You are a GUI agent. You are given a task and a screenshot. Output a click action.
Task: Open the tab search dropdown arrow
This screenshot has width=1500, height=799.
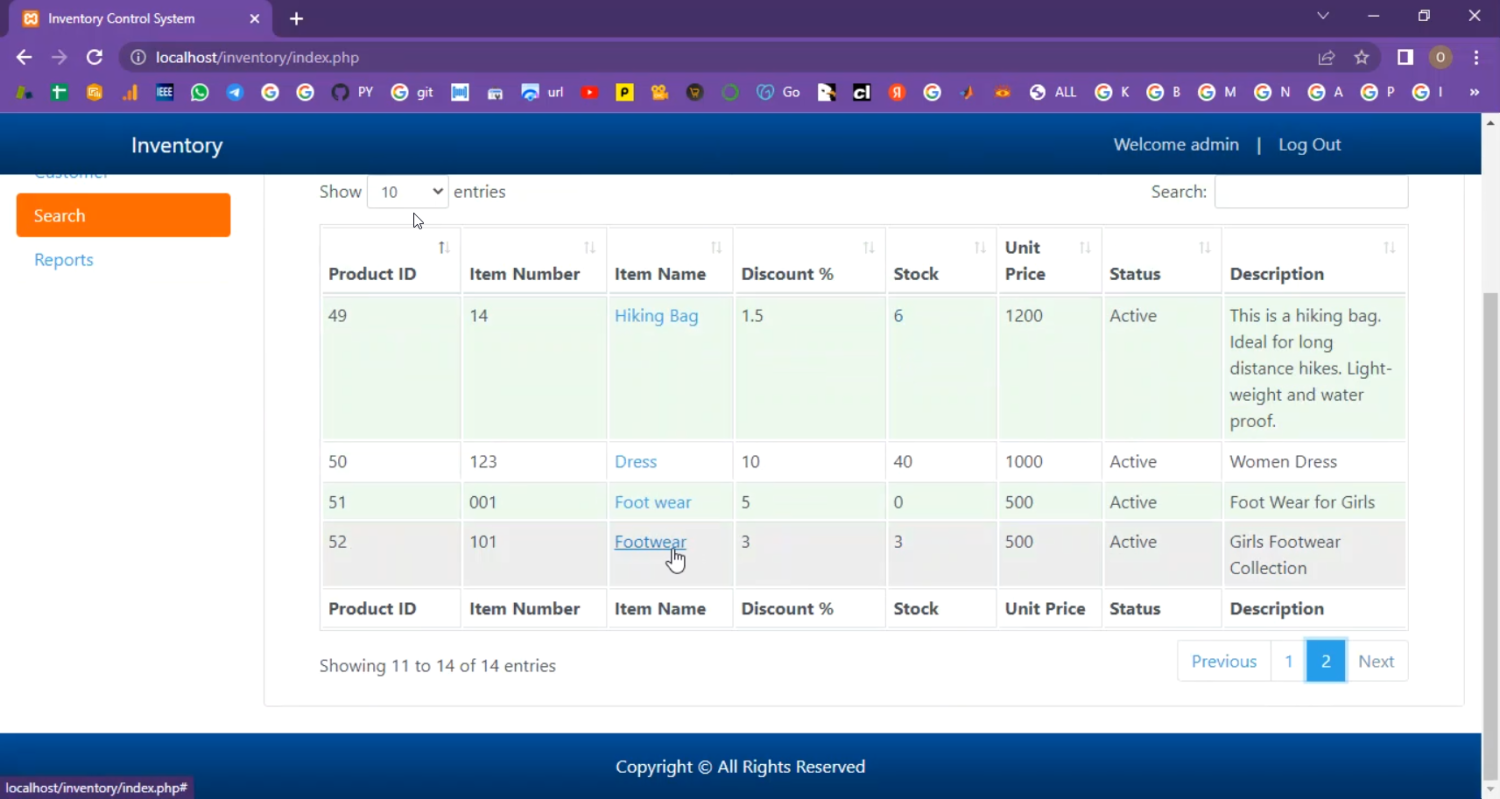[x=1323, y=17]
